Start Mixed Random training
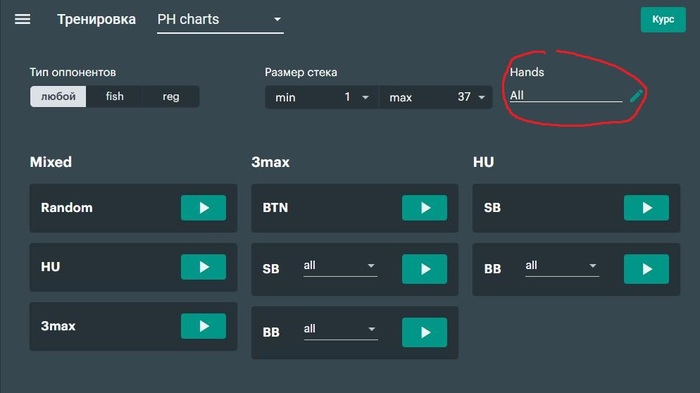The width and height of the screenshot is (700, 393). point(203,208)
